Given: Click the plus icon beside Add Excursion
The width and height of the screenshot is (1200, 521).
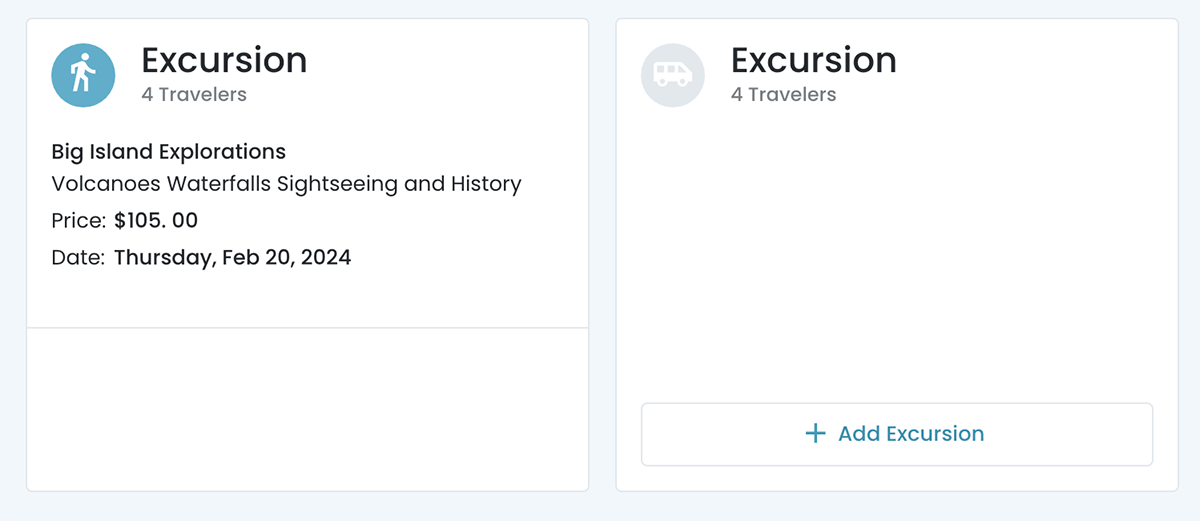Looking at the screenshot, I should (x=816, y=434).
